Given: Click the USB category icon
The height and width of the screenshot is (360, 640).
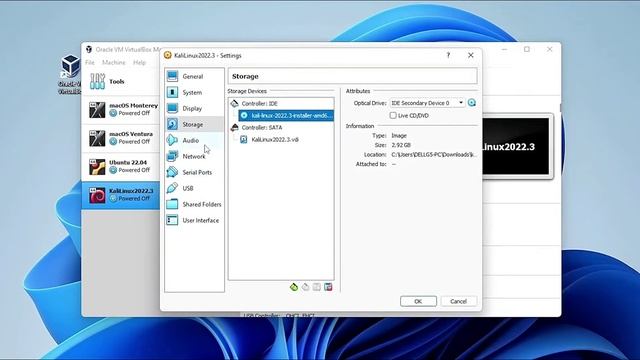Looking at the screenshot, I should coord(172,188).
